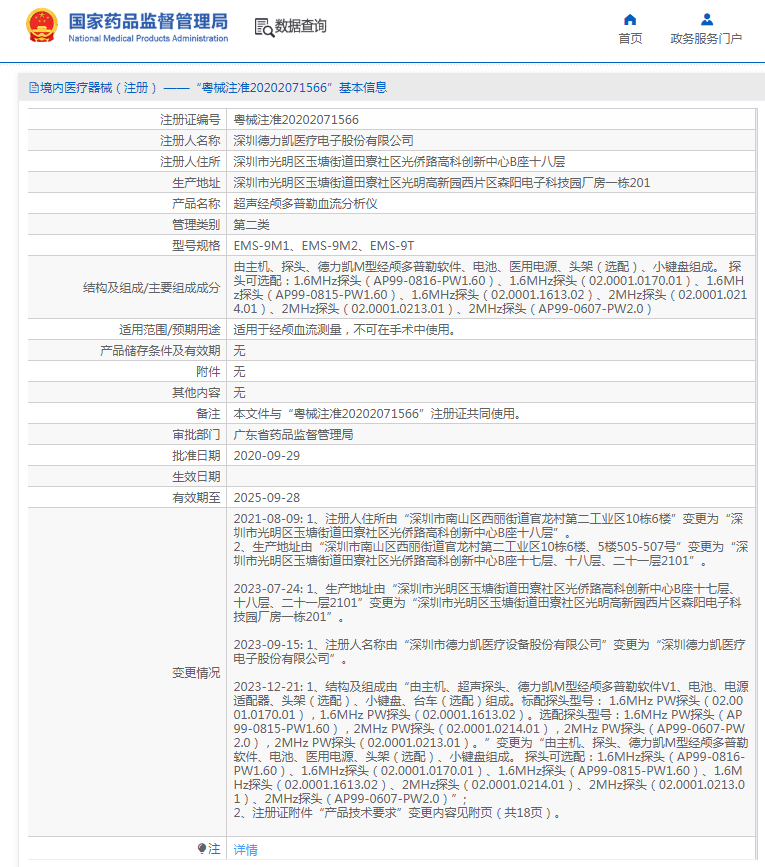This screenshot has width=765, height=867.
Task: Click 国家药品监督管理局 title
Action: coord(148,21)
